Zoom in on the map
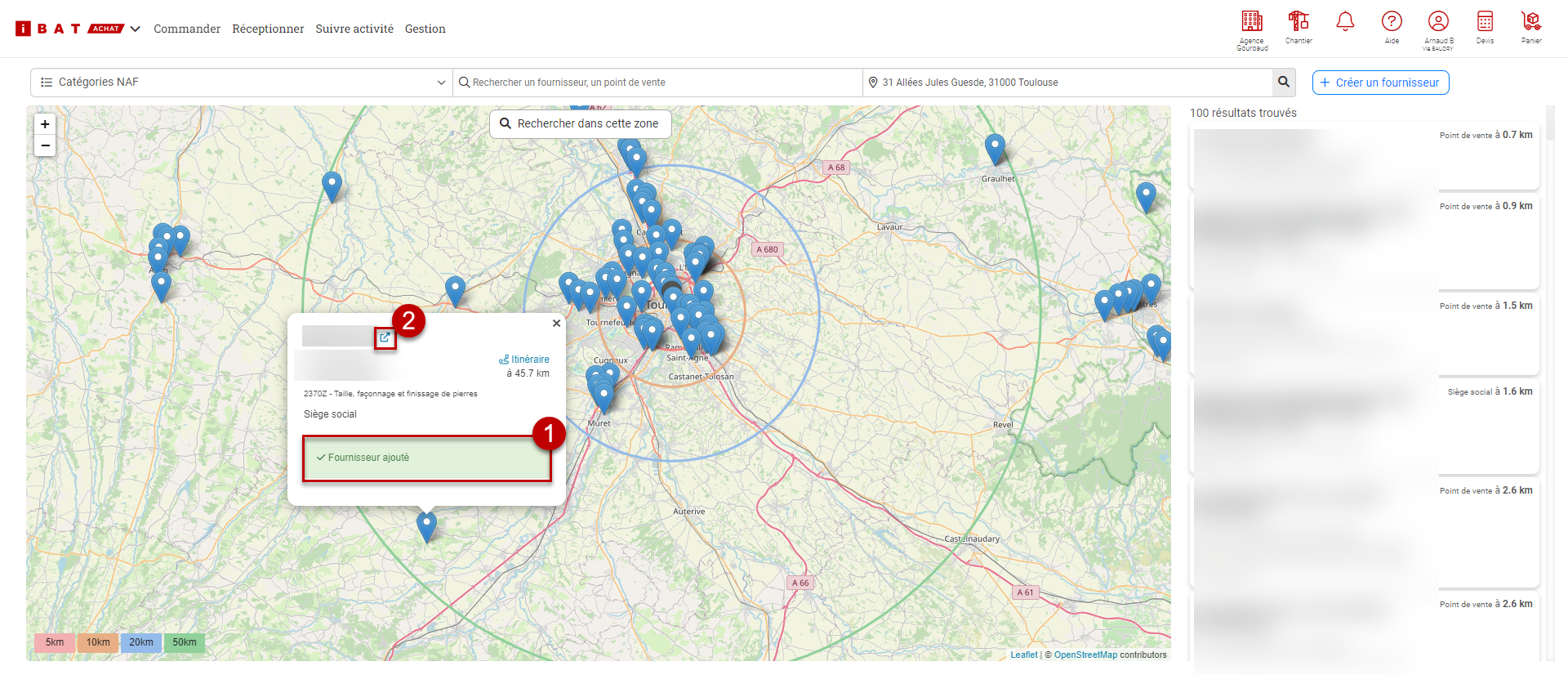The image size is (1568, 675). click(x=45, y=124)
